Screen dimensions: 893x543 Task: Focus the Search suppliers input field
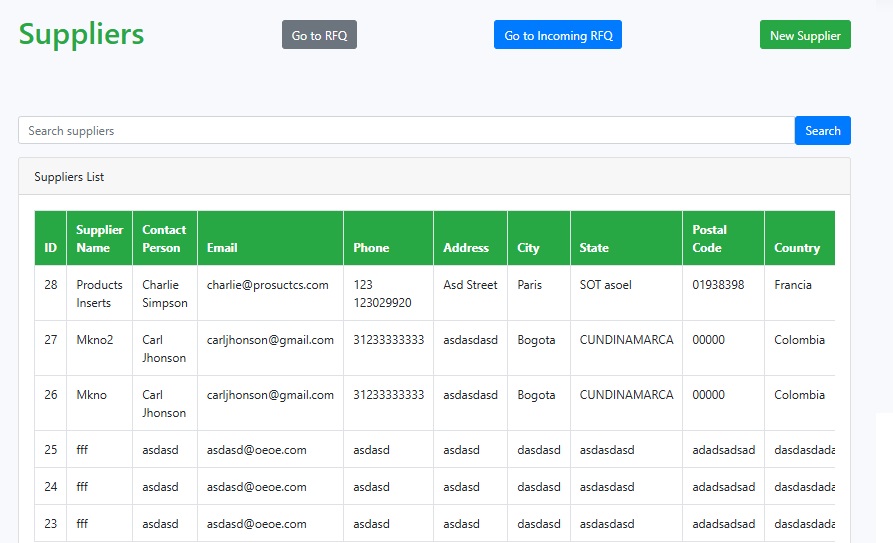pos(406,131)
